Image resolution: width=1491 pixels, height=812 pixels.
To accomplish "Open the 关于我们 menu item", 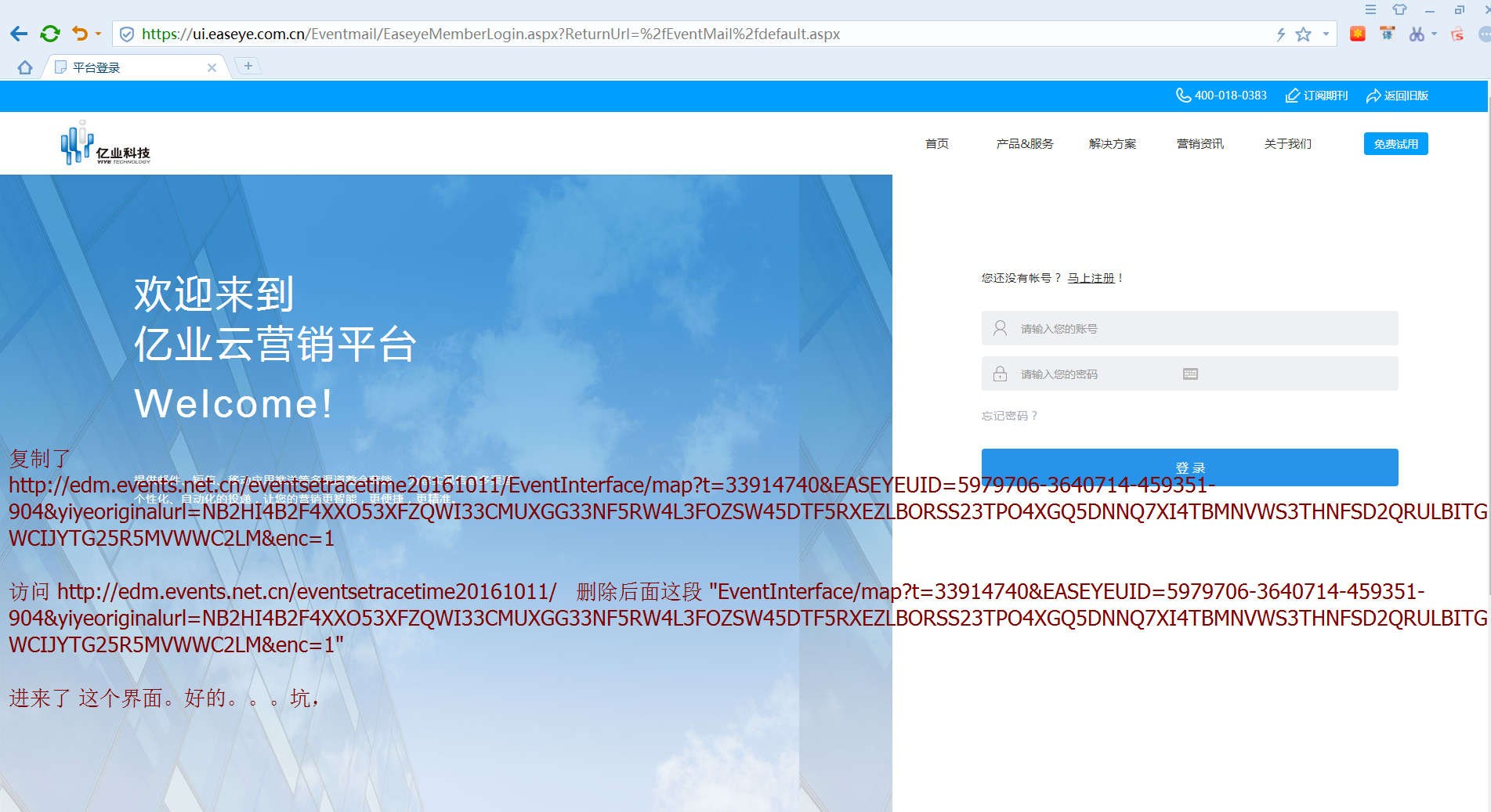I will pos(1287,143).
